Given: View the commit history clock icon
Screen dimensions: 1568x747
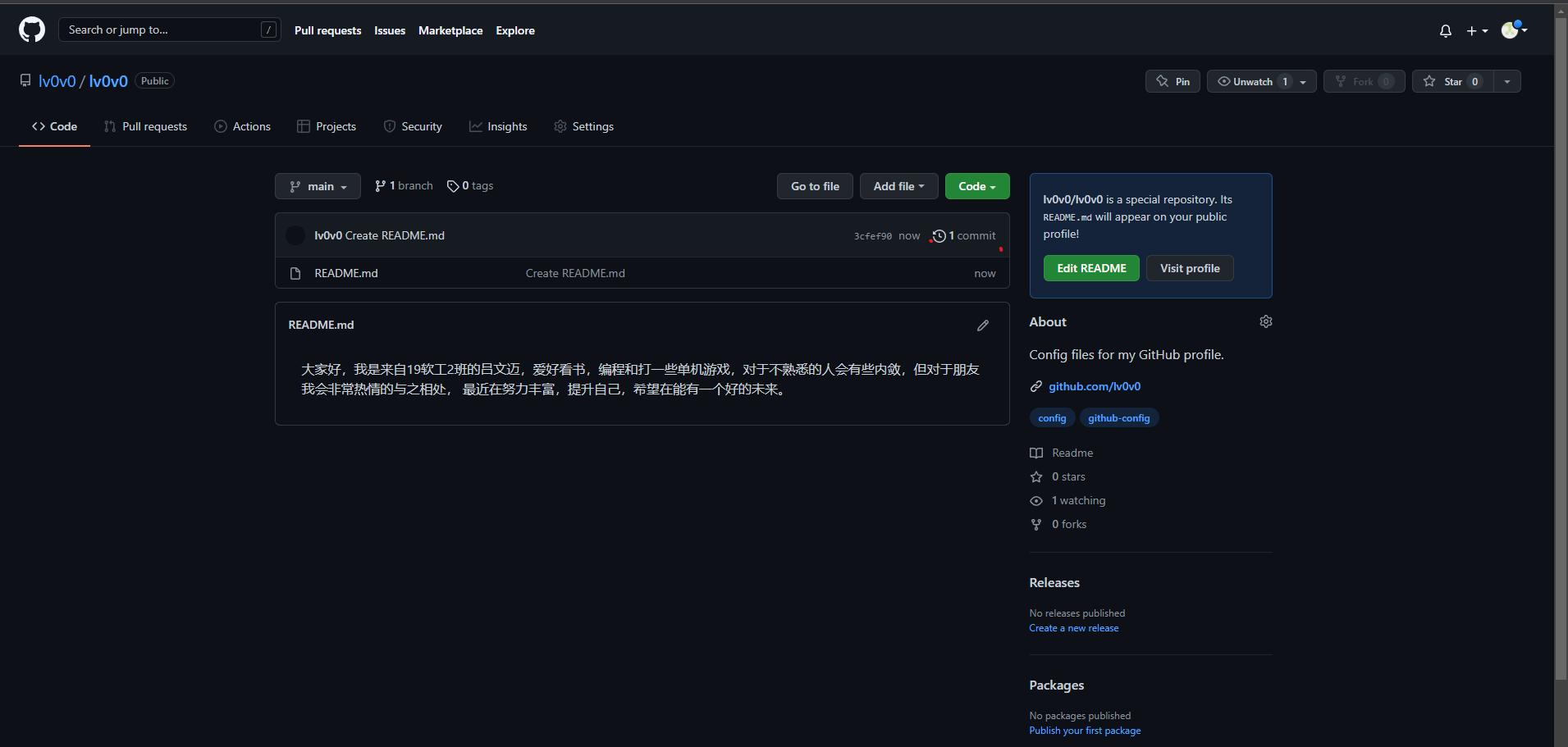Looking at the screenshot, I should tap(939, 236).
